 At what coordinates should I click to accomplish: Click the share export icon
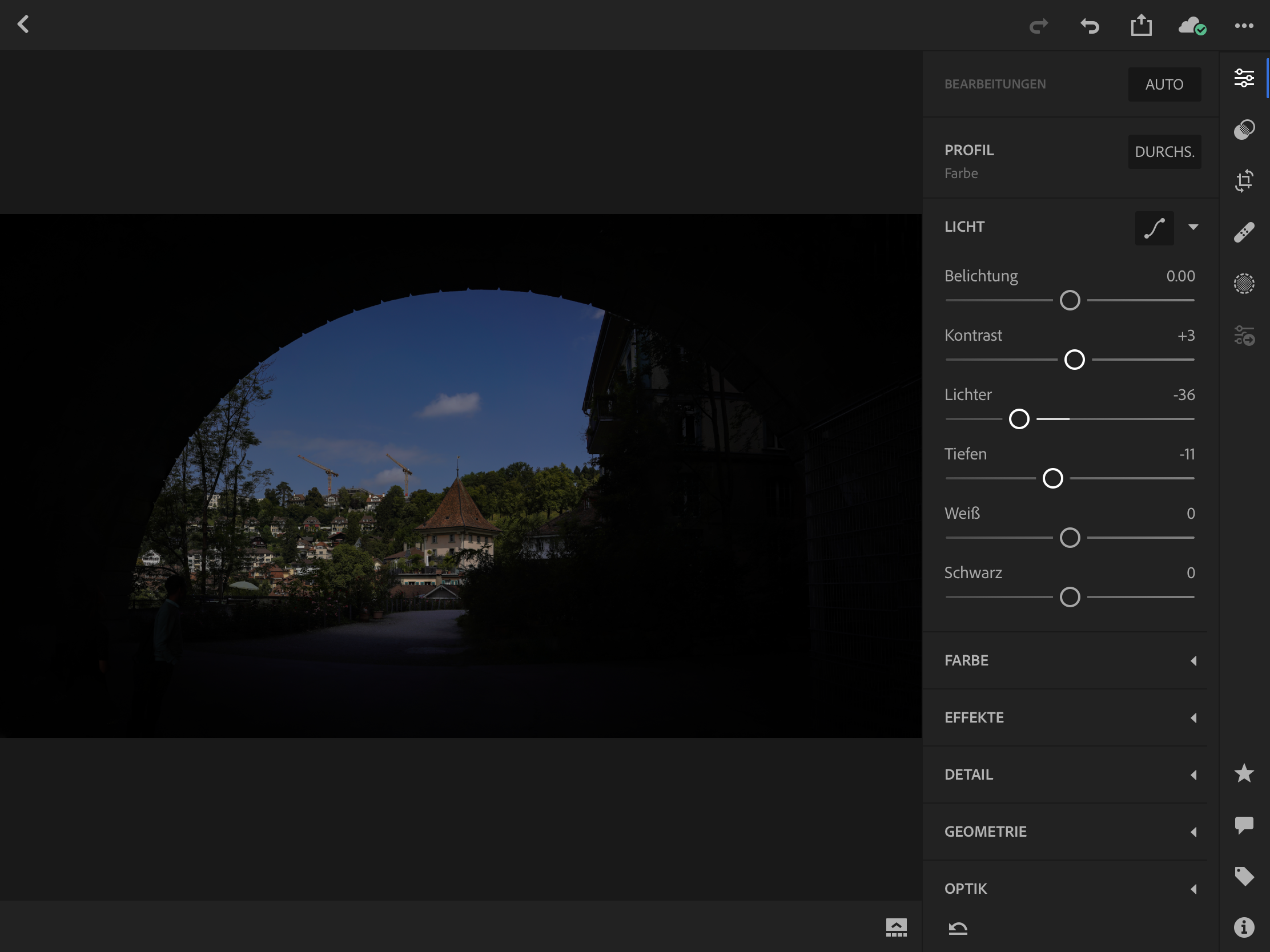[x=1141, y=26]
